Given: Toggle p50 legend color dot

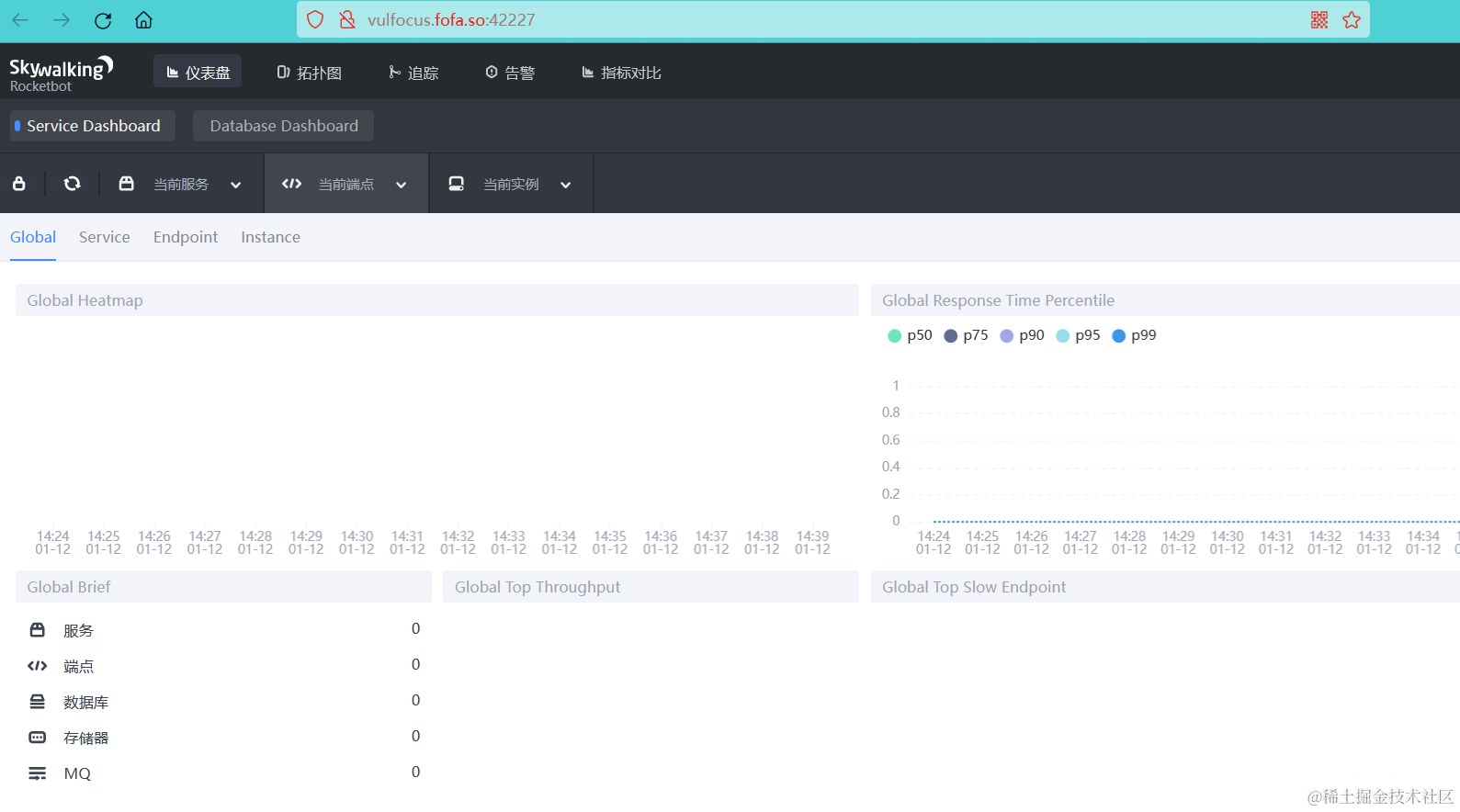Looking at the screenshot, I should (x=895, y=336).
